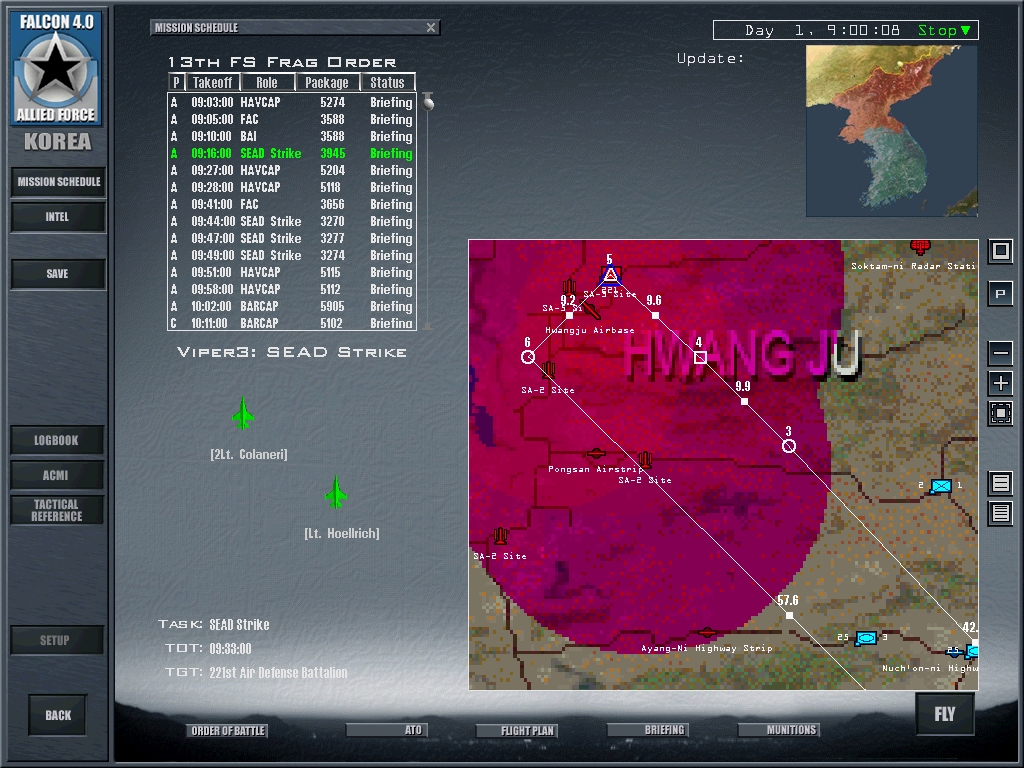Click the map zoom out minus icon
The width and height of the screenshot is (1024, 768).
click(1000, 353)
